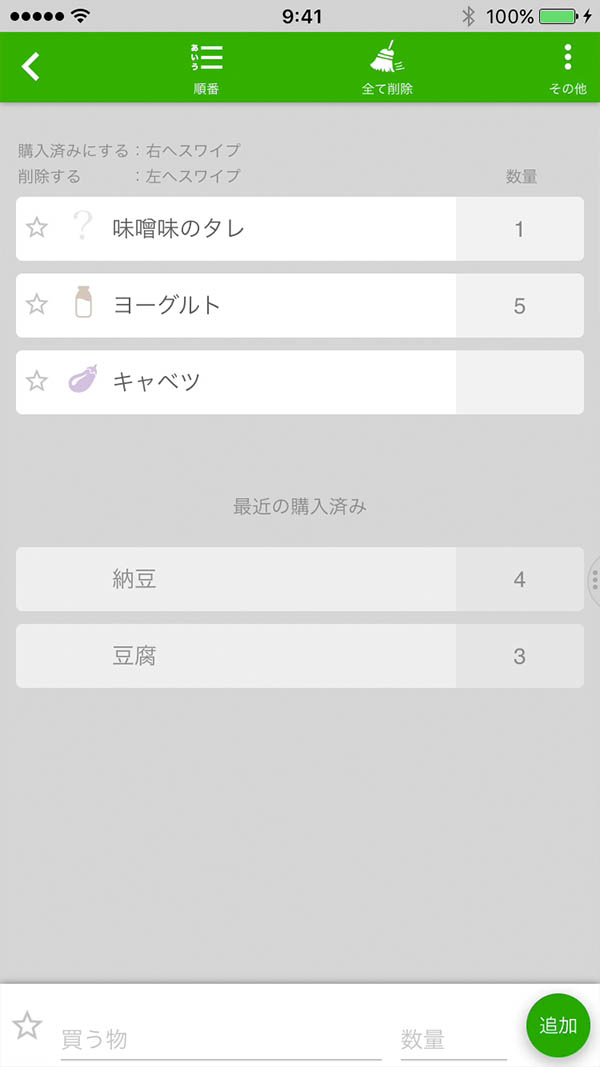Tap the eggplant icon beside キャベツ
The image size is (600, 1067).
[83, 380]
